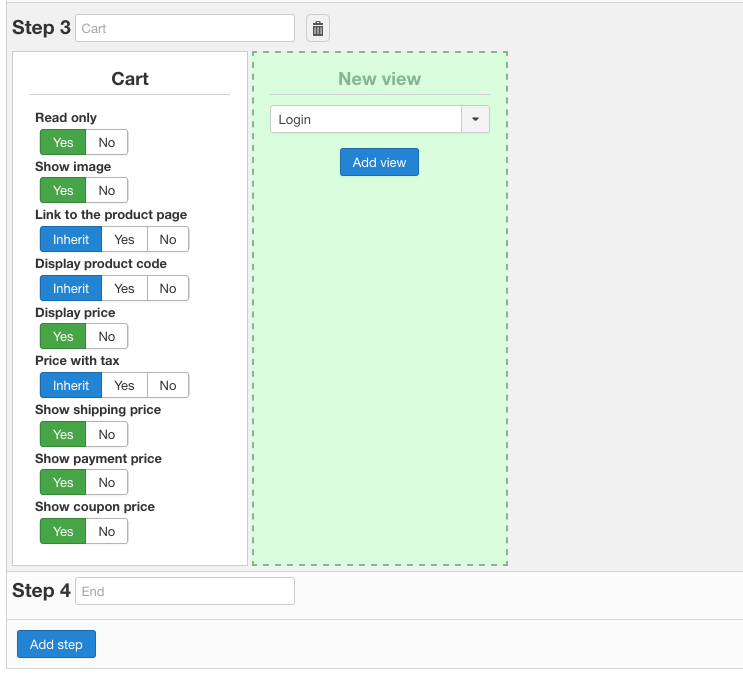
Task: Click the Show payment price label
Action: click(x=98, y=459)
